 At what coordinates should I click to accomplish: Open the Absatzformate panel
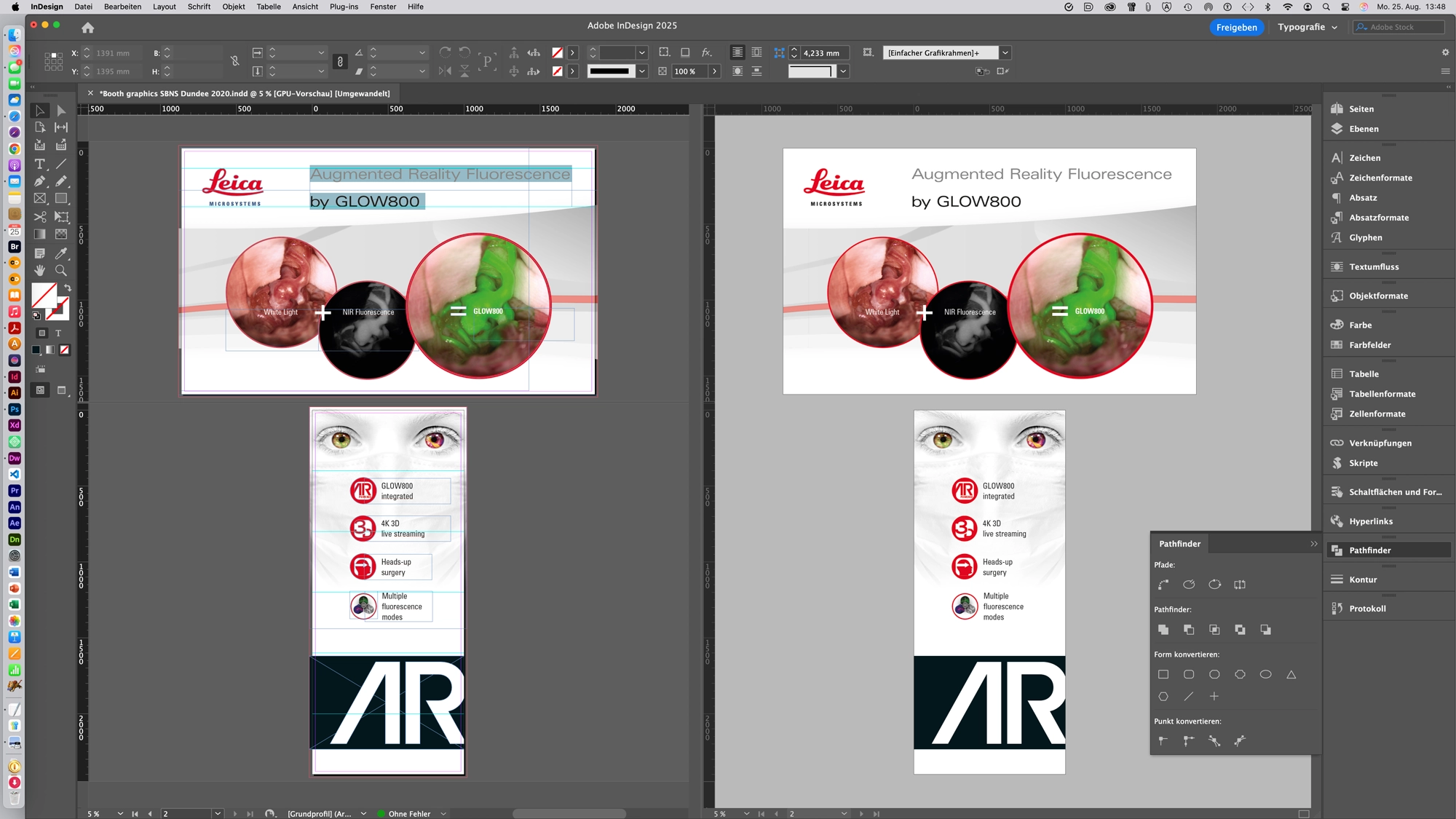point(1379,218)
